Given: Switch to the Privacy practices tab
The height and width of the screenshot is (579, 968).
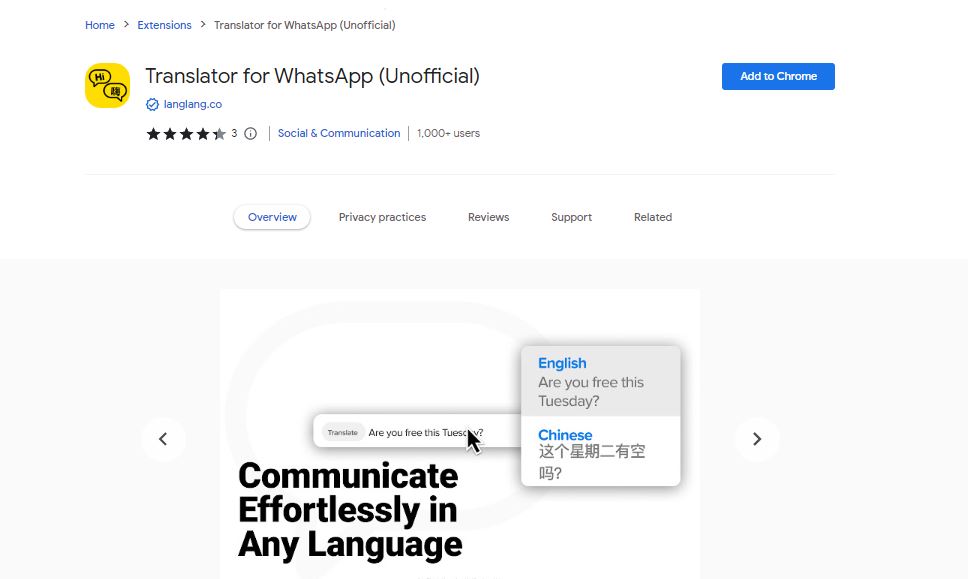Looking at the screenshot, I should [x=382, y=217].
